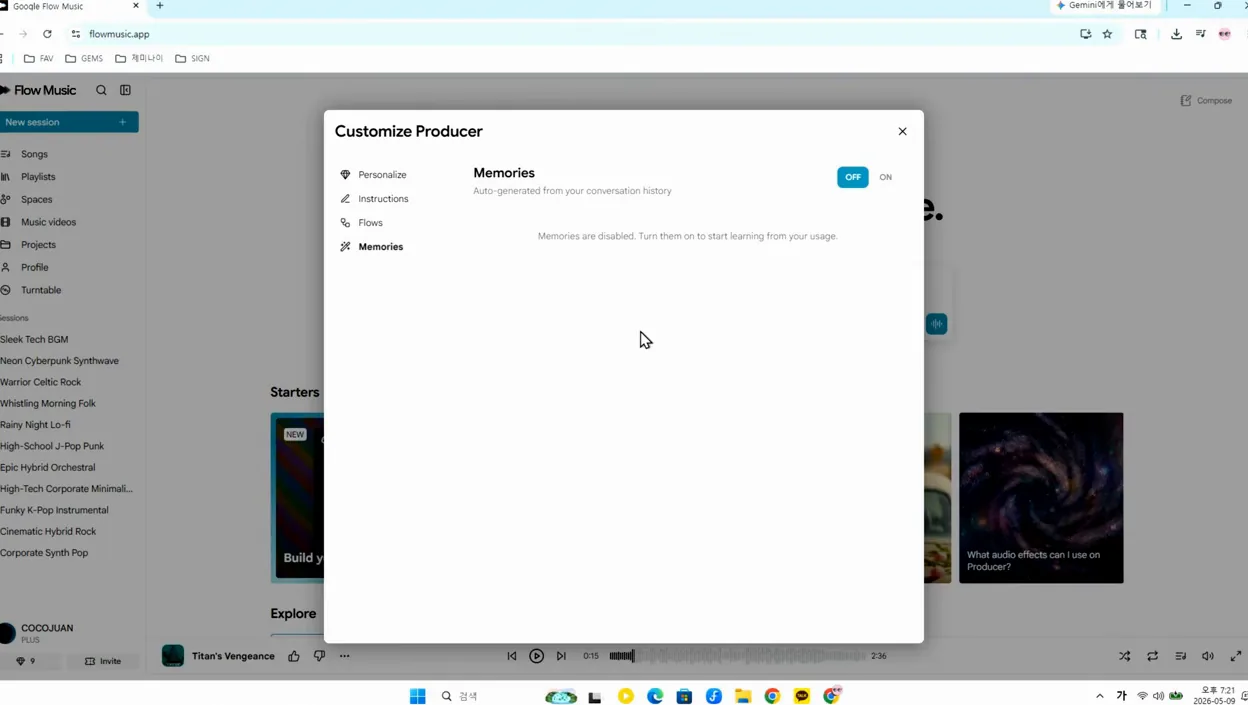Expand the player to fullscreen
The width and height of the screenshot is (1248, 705).
[1236, 656]
